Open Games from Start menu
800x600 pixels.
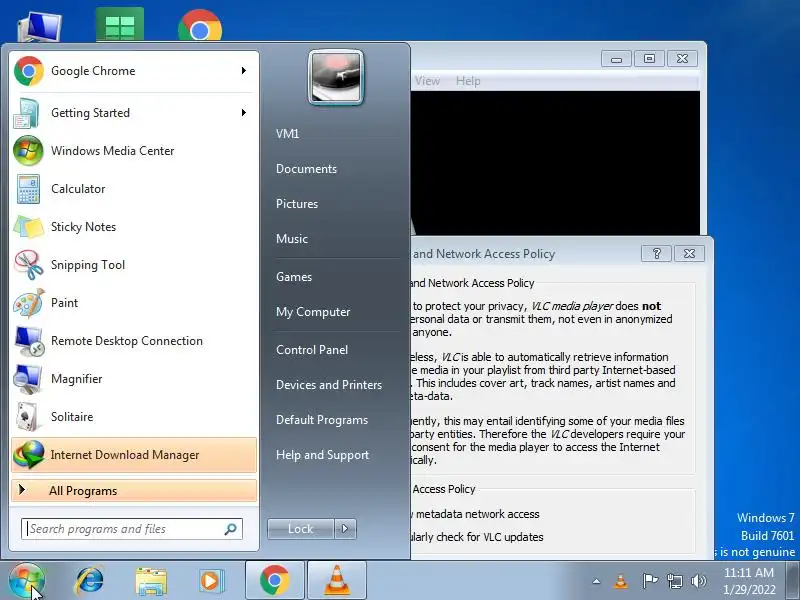(294, 277)
